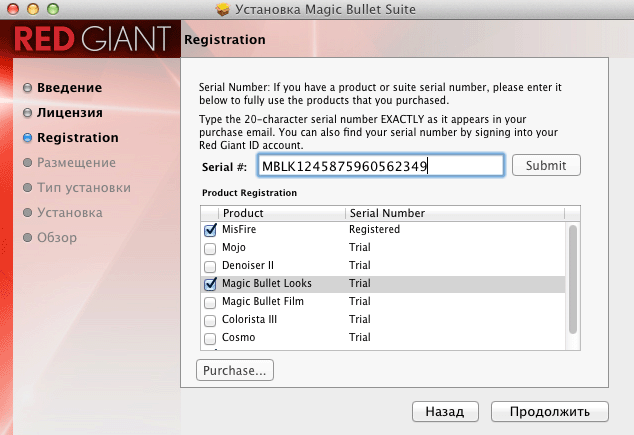
Task: Click the Denoiser II product name
Action: 248,265
